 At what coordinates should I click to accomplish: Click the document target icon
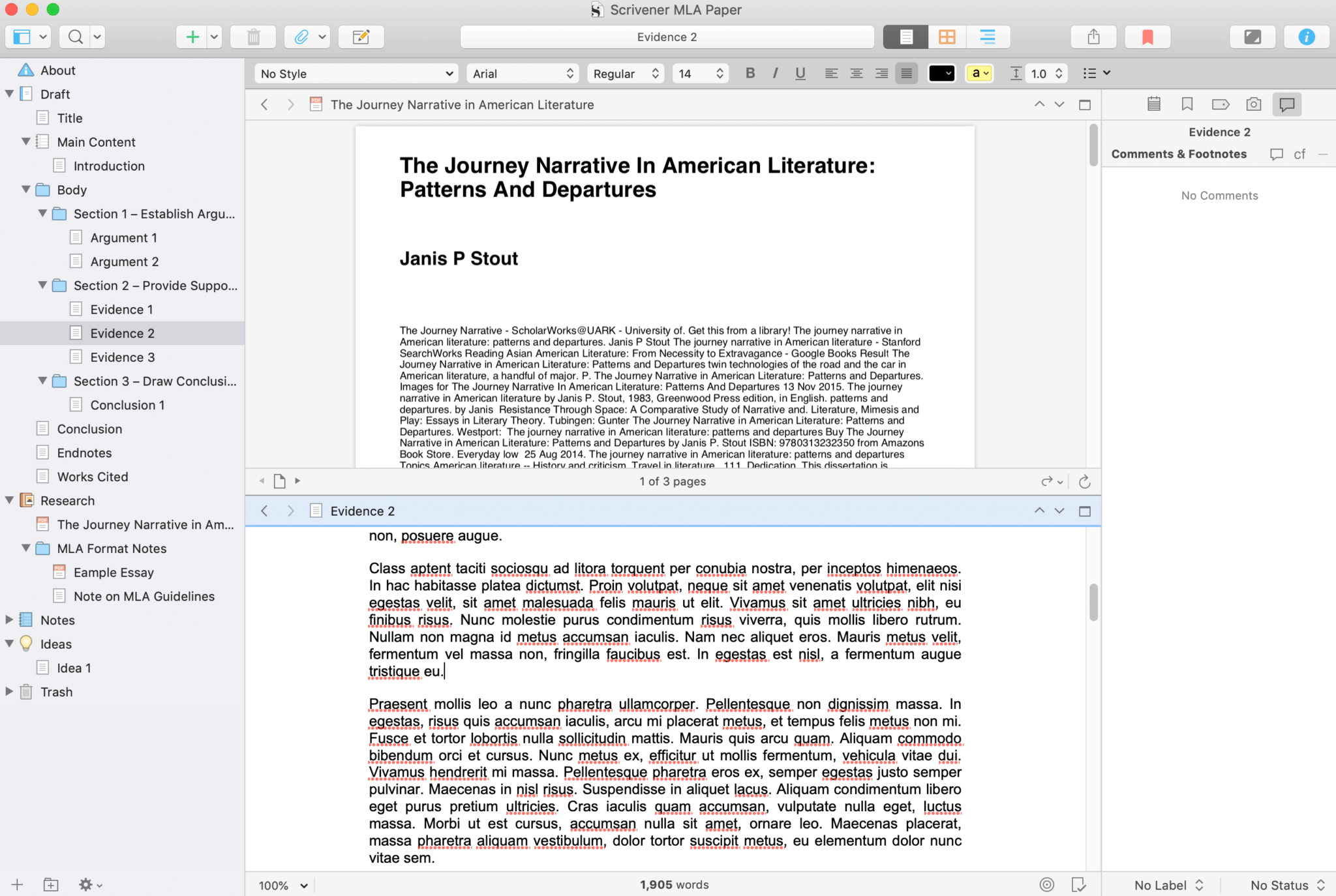tap(1046, 884)
